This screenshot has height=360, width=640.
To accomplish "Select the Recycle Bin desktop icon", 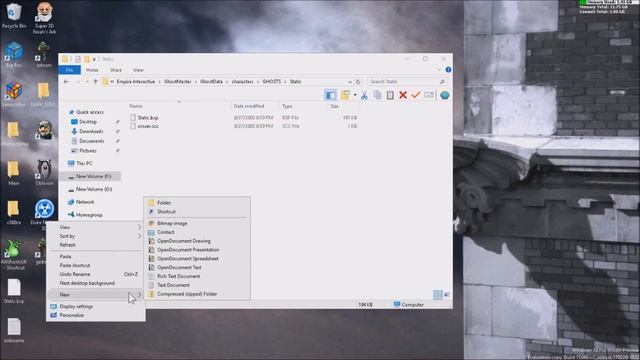I will [x=14, y=16].
